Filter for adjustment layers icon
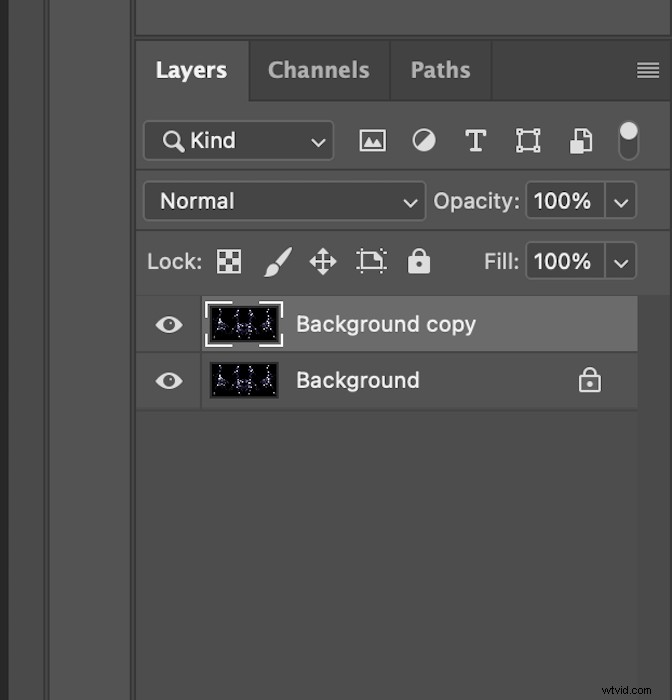Viewport: 672px width, 700px height. [x=424, y=141]
